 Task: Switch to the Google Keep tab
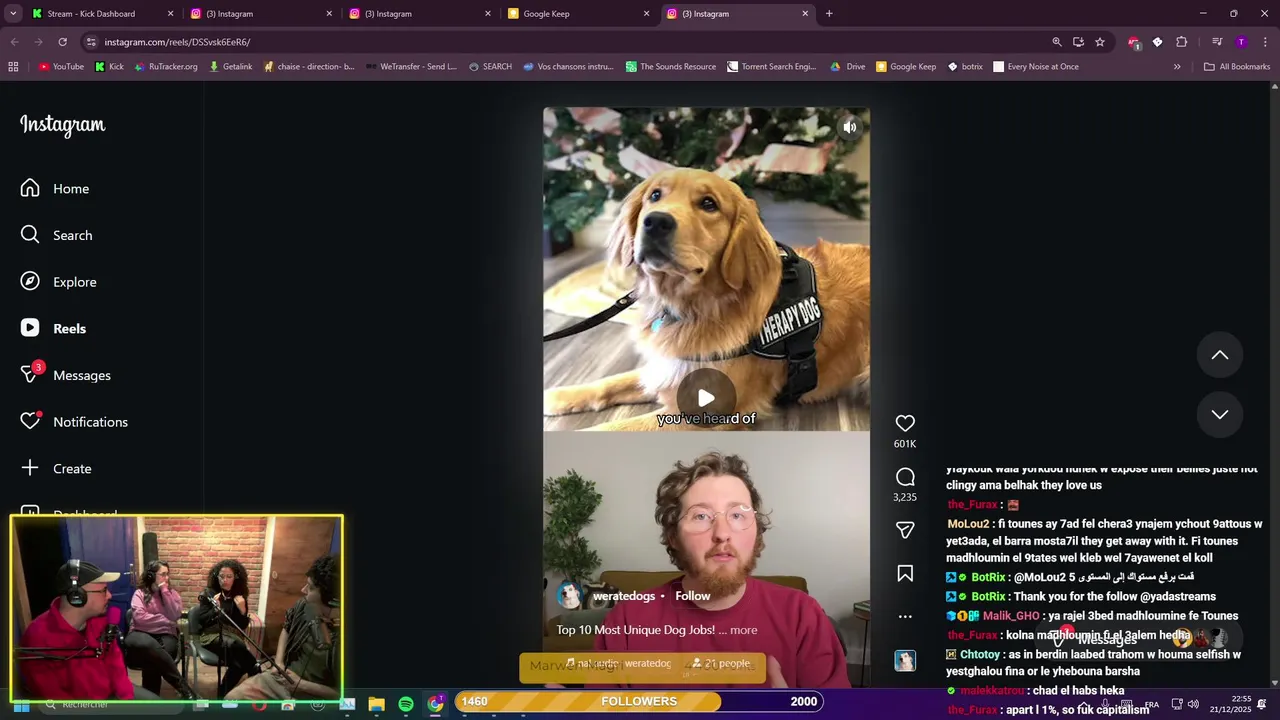click(578, 14)
